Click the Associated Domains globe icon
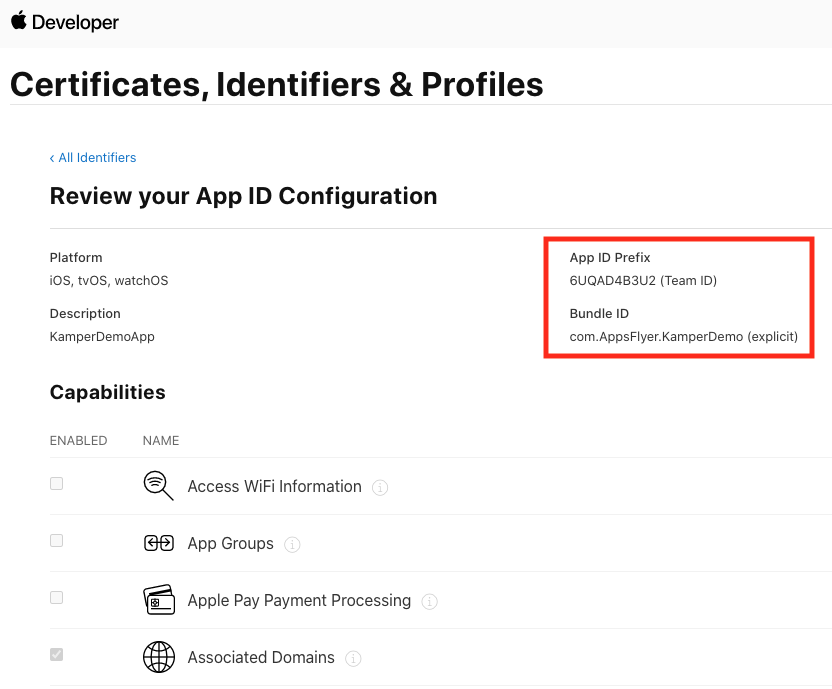832x689 pixels. coord(159,657)
